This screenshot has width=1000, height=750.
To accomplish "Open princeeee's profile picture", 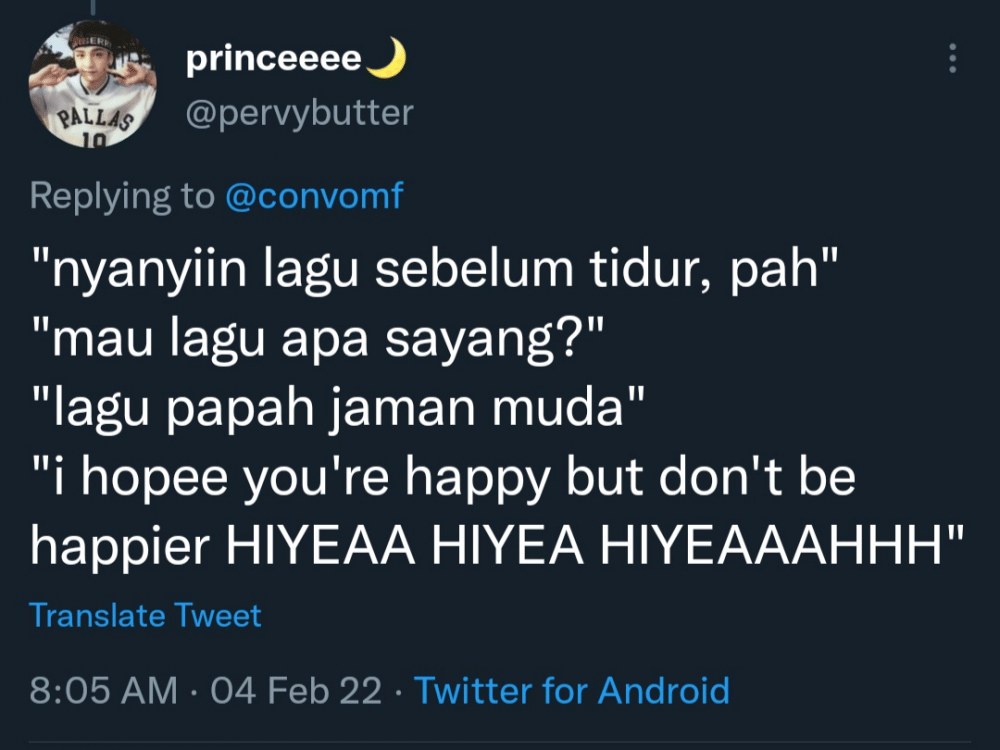I will (x=91, y=84).
